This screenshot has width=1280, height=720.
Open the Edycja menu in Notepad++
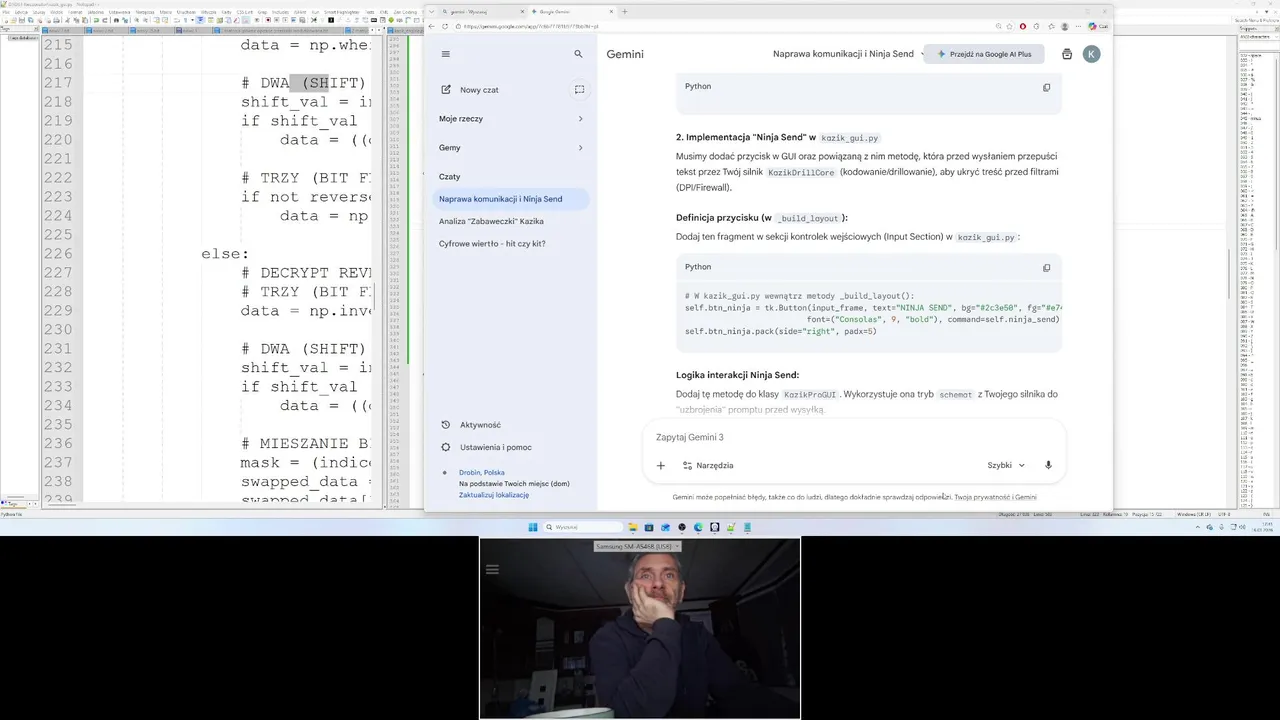21,12
